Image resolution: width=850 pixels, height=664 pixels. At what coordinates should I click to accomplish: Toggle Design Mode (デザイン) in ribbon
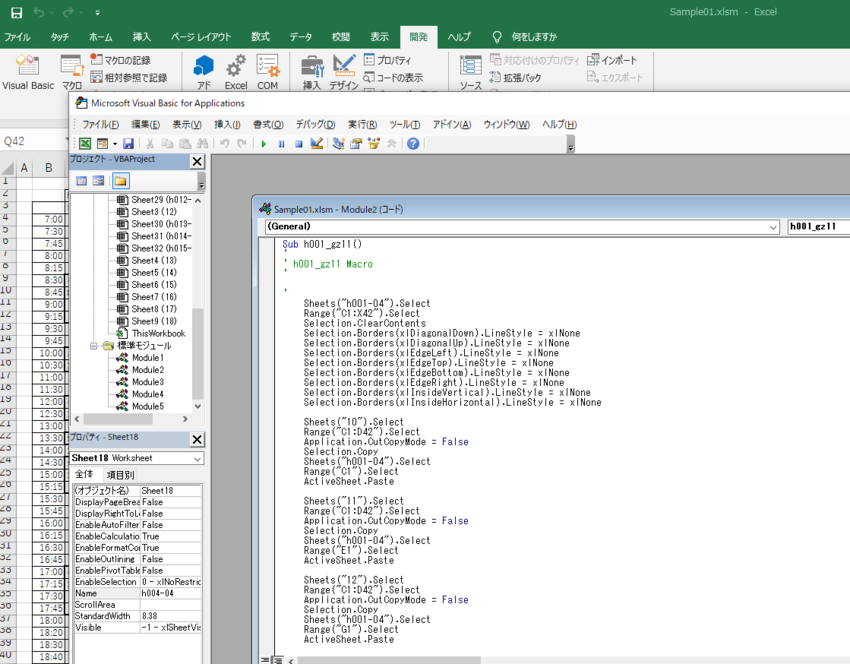(x=344, y=72)
